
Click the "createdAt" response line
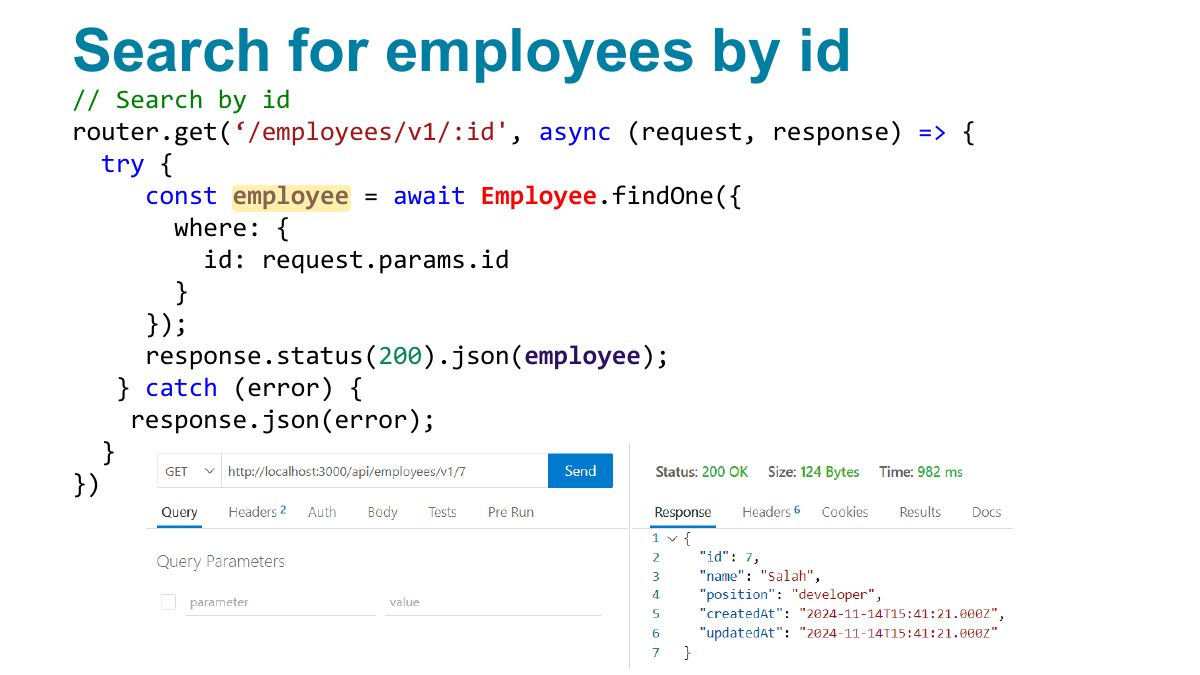[852, 614]
